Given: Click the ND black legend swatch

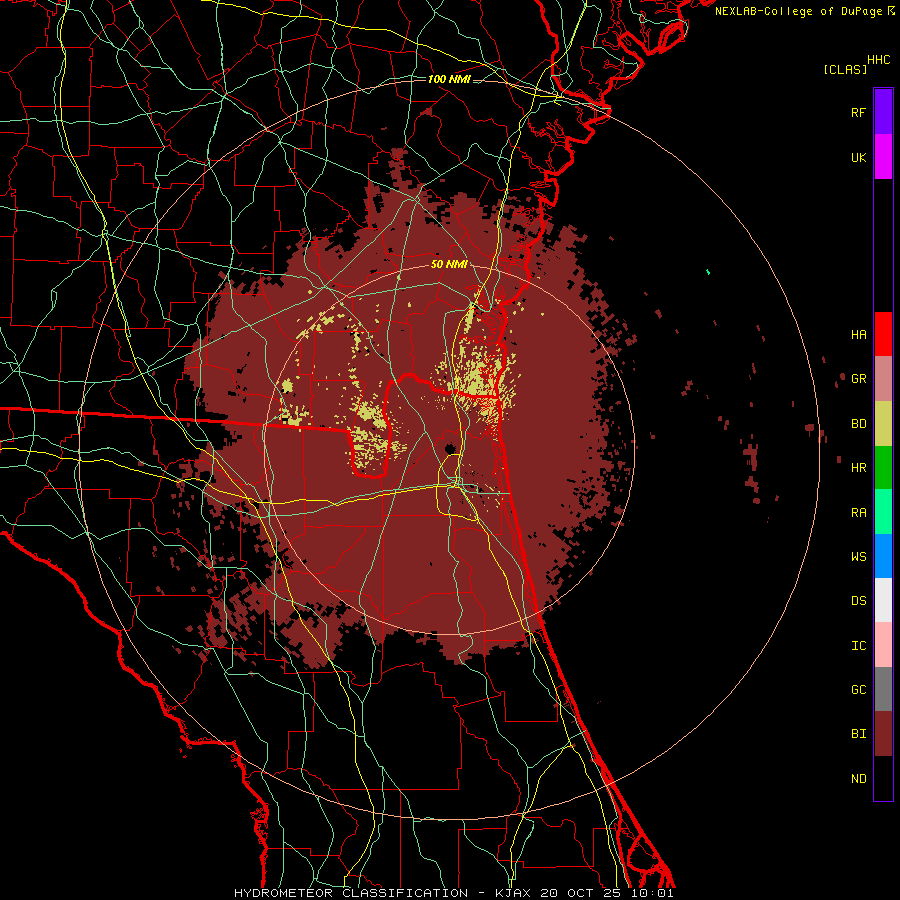Looking at the screenshot, I should [883, 778].
